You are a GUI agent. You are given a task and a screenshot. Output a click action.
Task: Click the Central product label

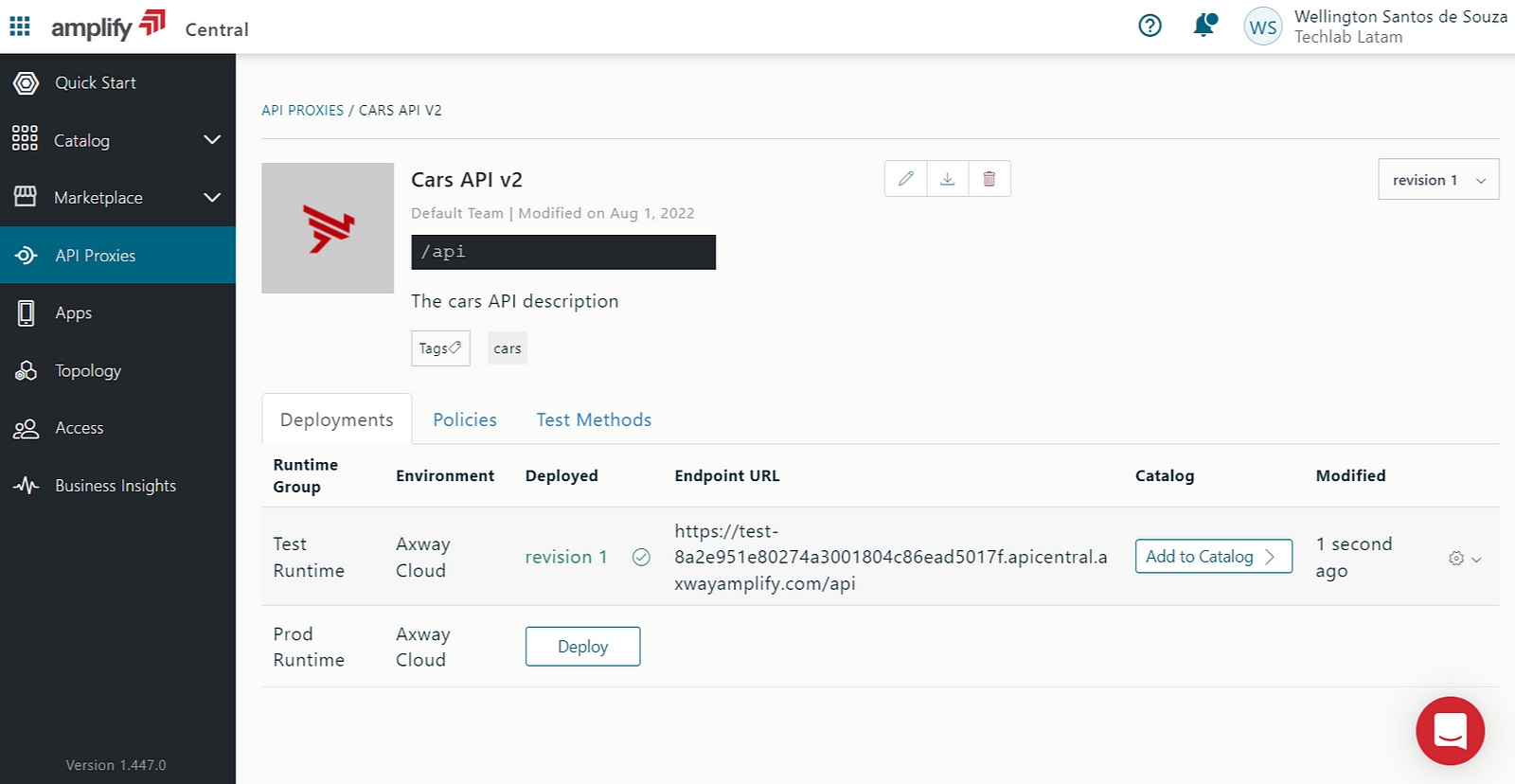217,29
